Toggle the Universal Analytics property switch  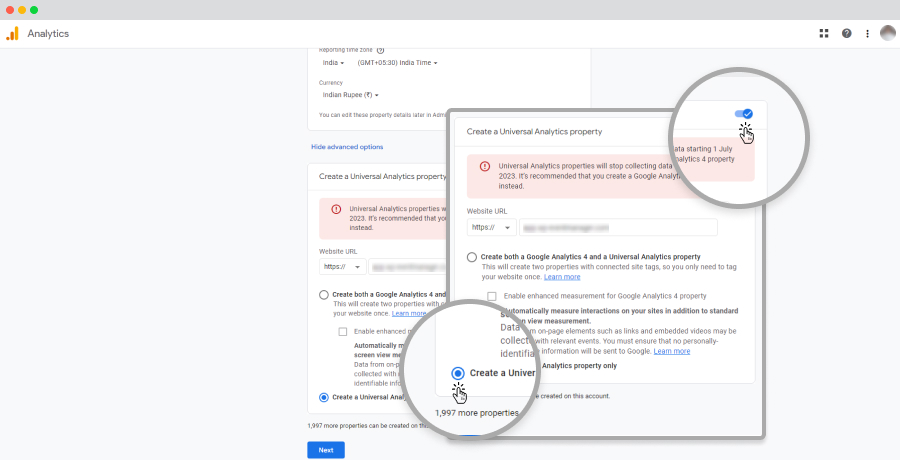pos(743,114)
